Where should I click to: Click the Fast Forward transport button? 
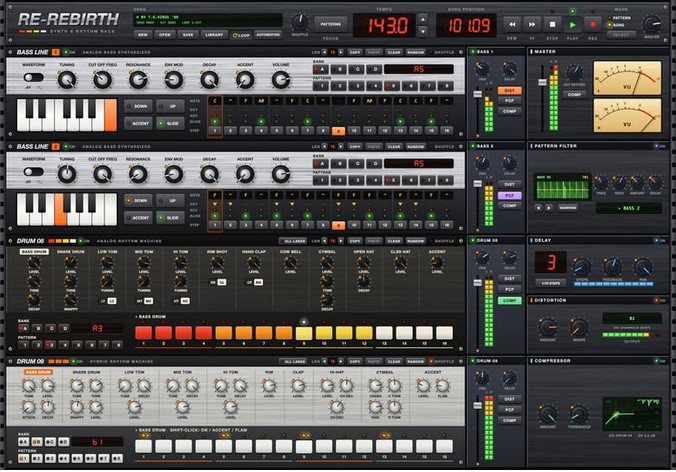point(532,25)
